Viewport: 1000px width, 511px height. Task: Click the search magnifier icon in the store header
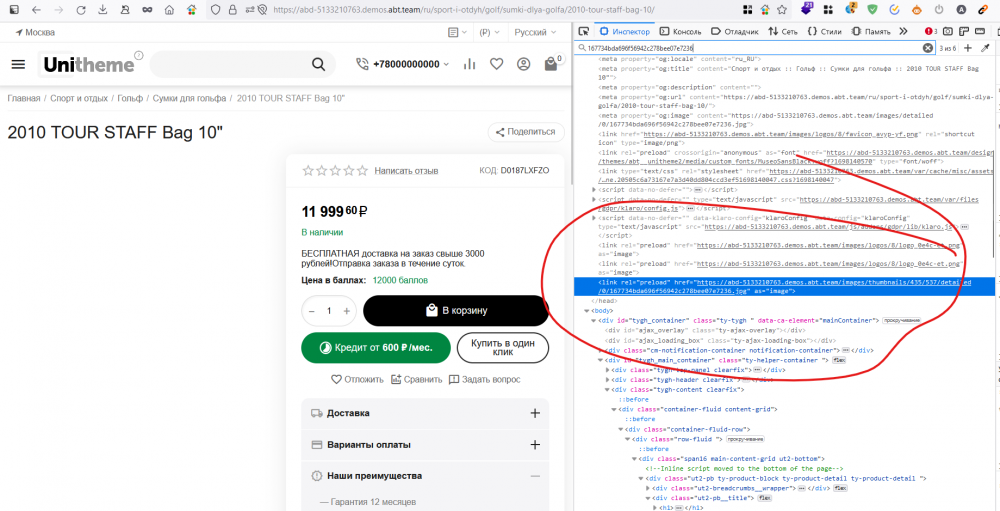(318, 65)
